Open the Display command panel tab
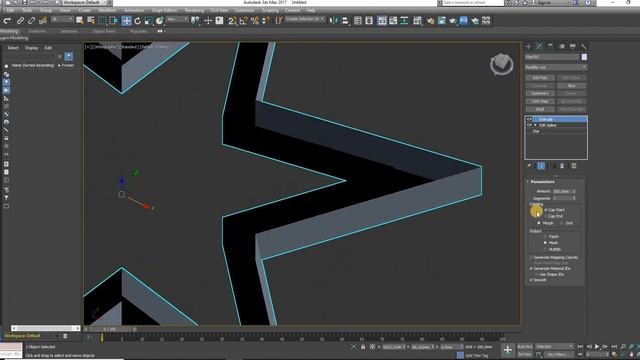 [573, 46]
